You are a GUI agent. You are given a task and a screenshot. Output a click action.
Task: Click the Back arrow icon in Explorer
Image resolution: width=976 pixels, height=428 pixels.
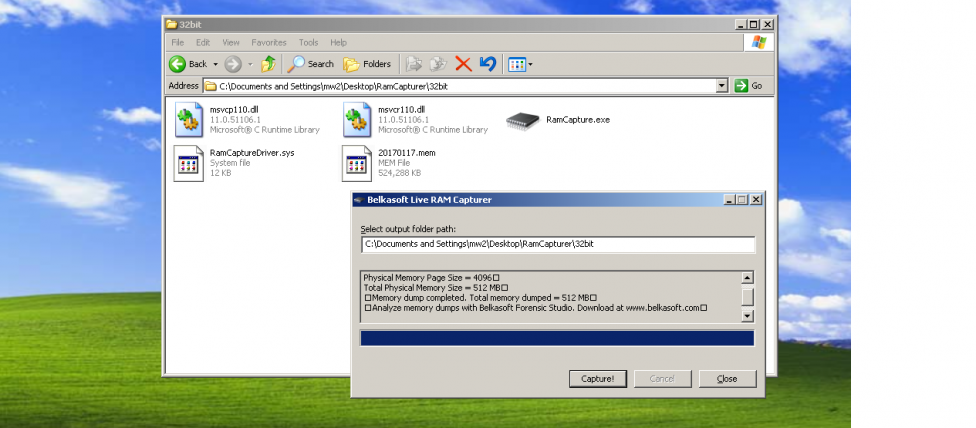pyautogui.click(x=178, y=64)
